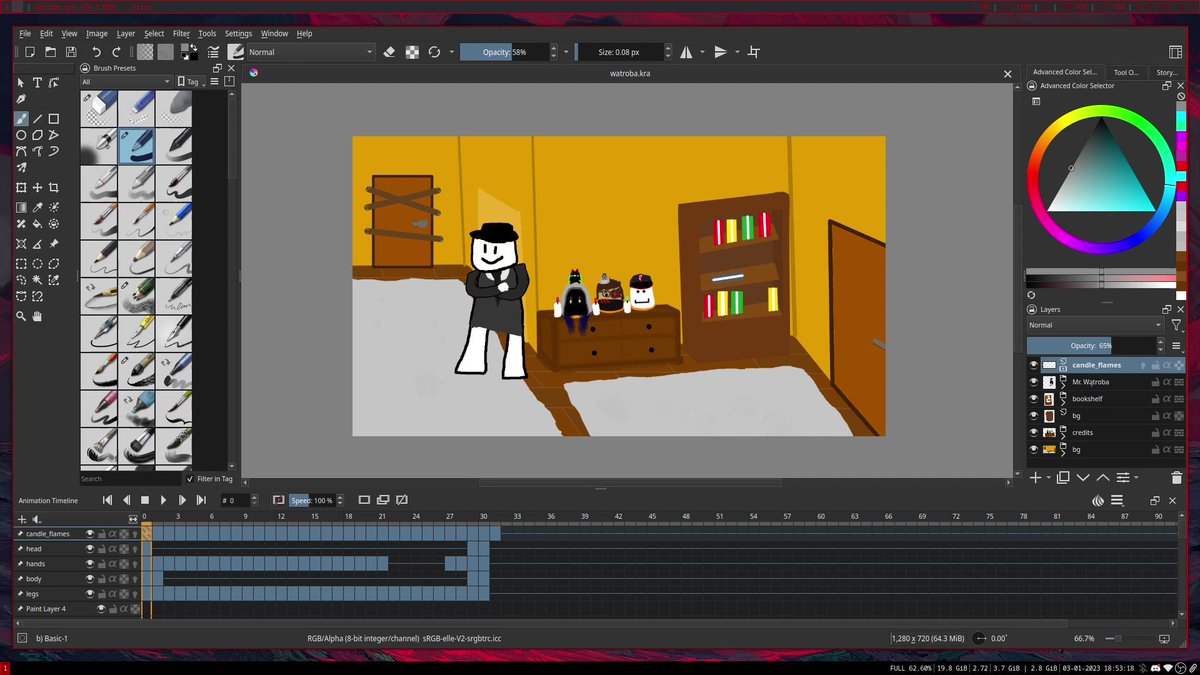1200x675 pixels.
Task: Adjust the brush Opacity slider
Action: tap(504, 52)
